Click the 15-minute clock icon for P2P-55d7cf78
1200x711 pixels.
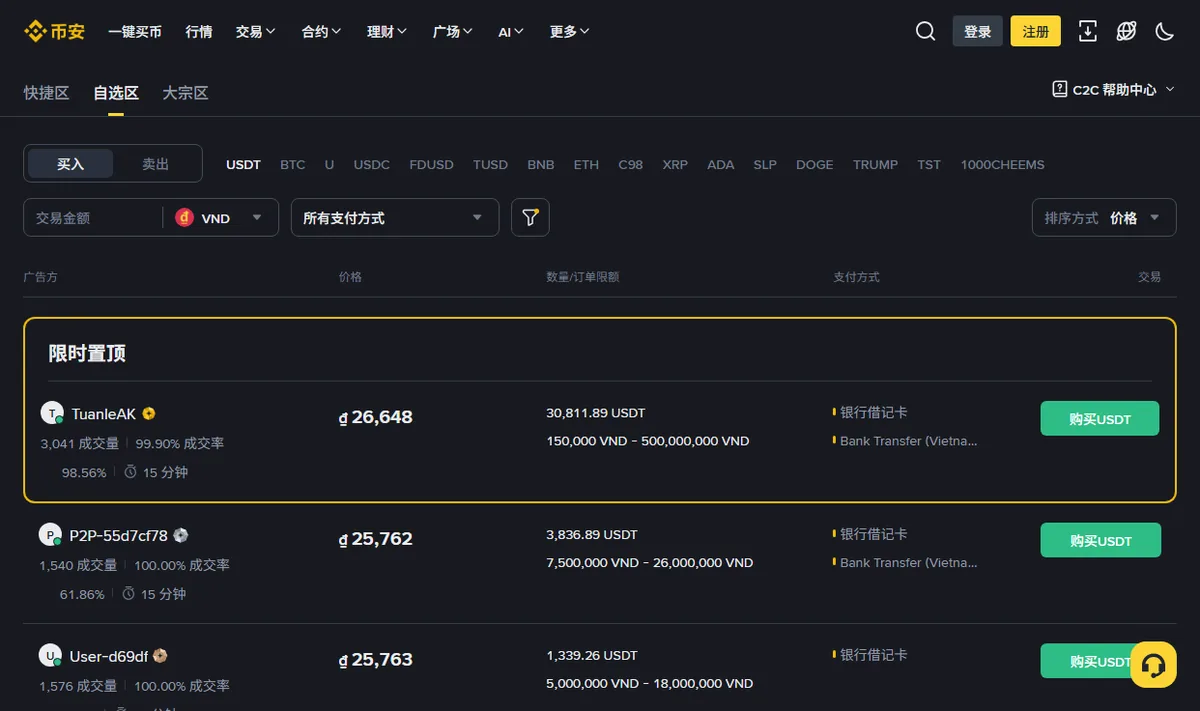(128, 594)
